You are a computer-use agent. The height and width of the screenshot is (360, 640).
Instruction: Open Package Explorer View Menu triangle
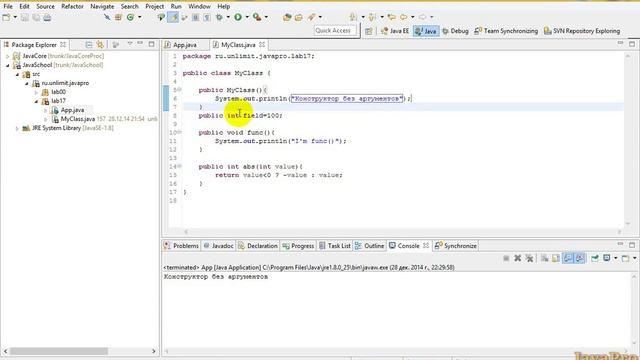[x=130, y=44]
